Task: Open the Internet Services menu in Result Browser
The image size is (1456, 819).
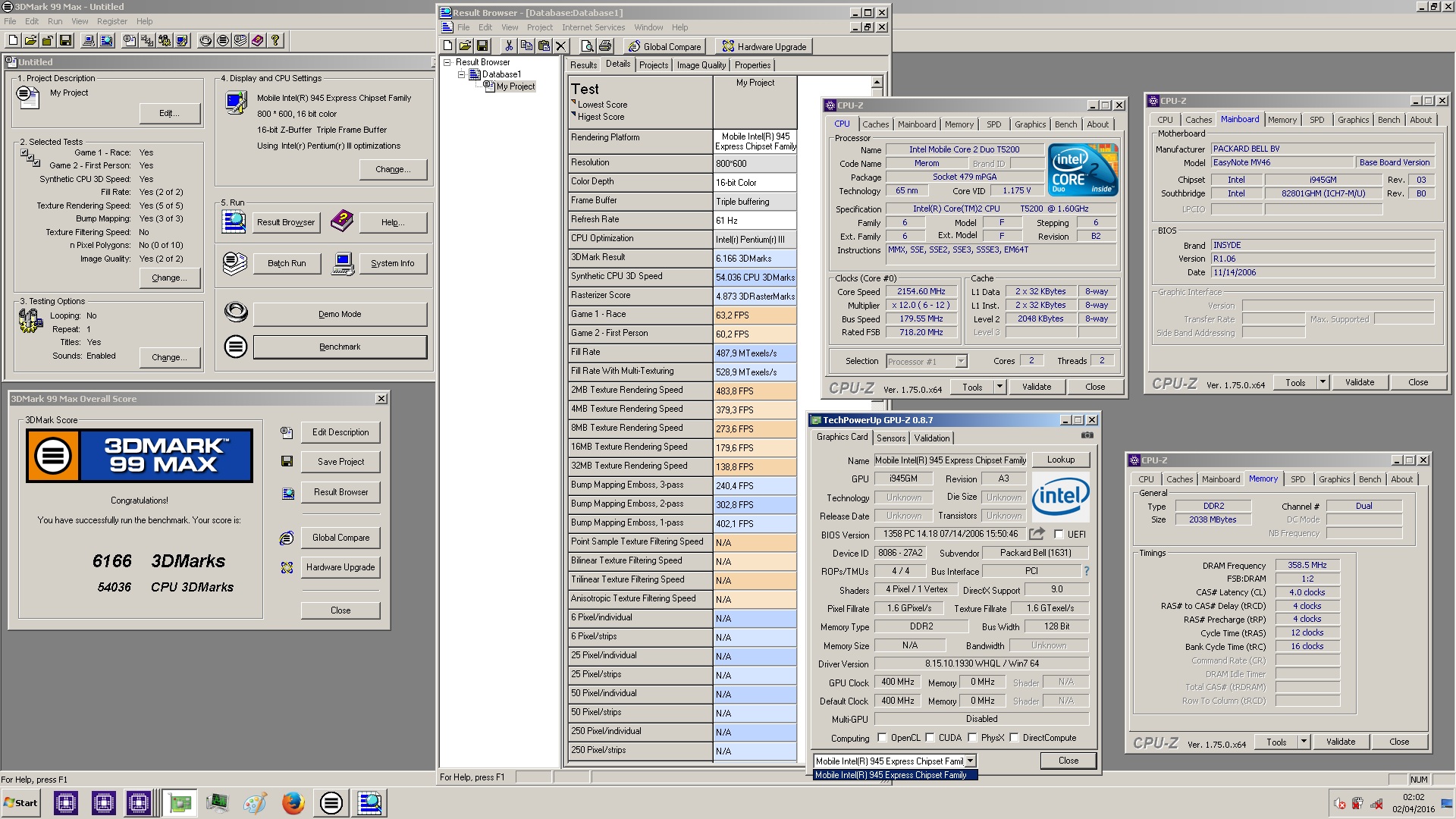Action: [593, 27]
